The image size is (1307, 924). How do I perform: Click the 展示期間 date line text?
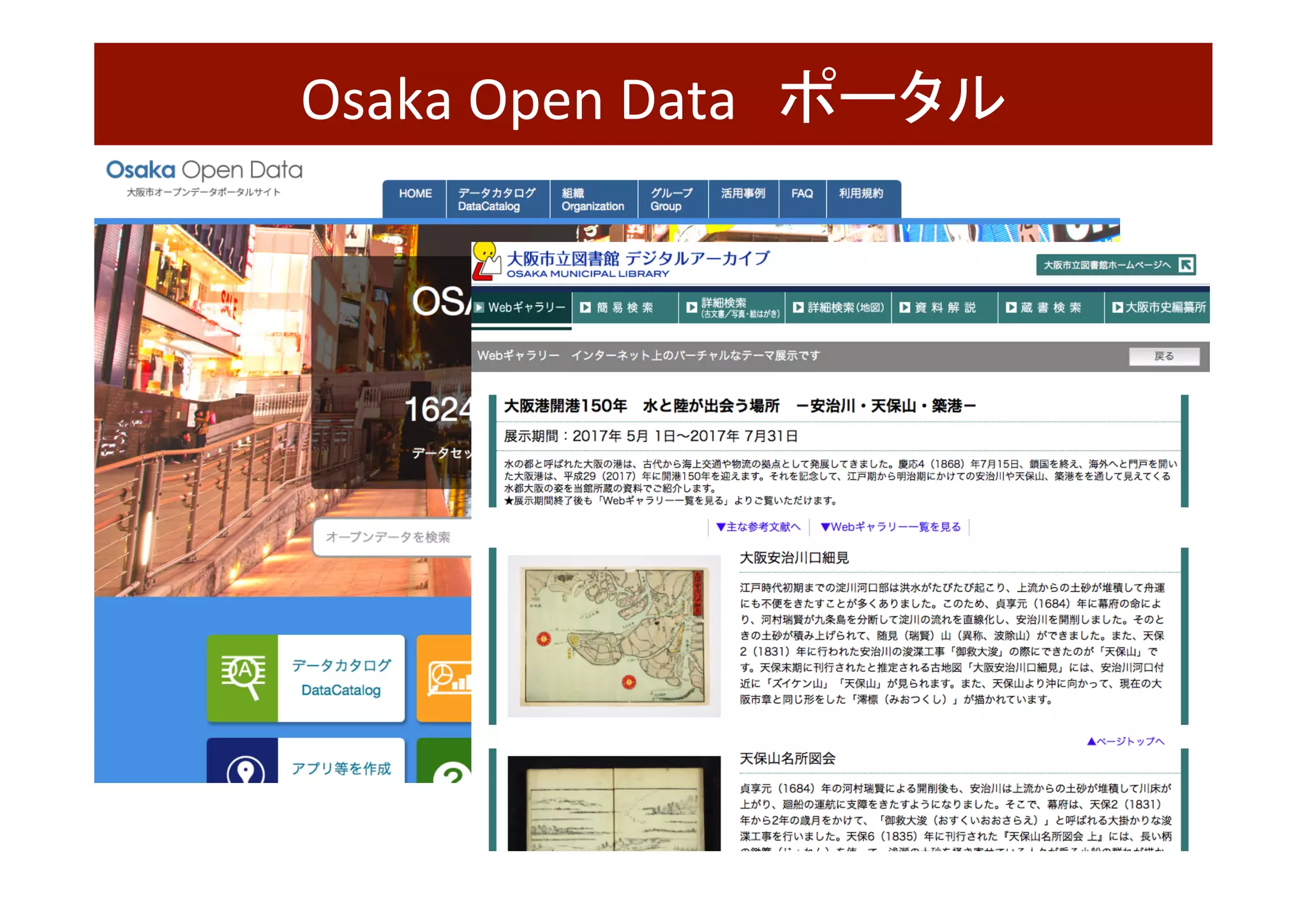tap(651, 436)
